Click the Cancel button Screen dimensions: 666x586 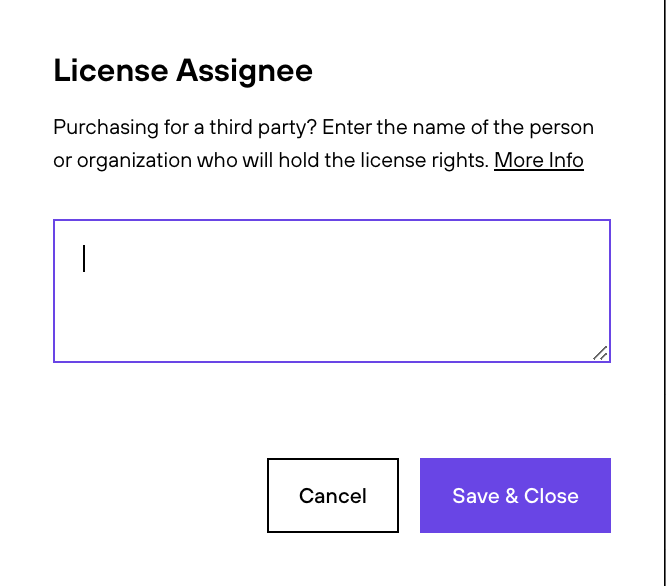pos(333,495)
